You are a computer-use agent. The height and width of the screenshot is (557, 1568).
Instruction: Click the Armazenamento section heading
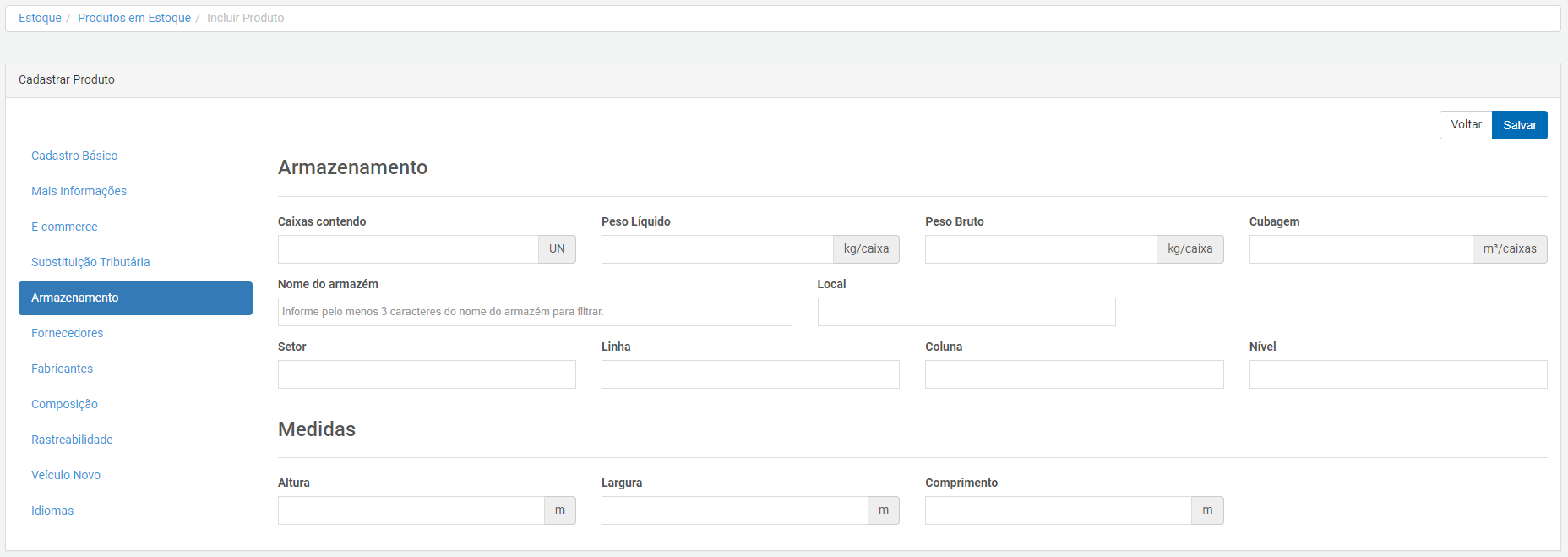(353, 167)
